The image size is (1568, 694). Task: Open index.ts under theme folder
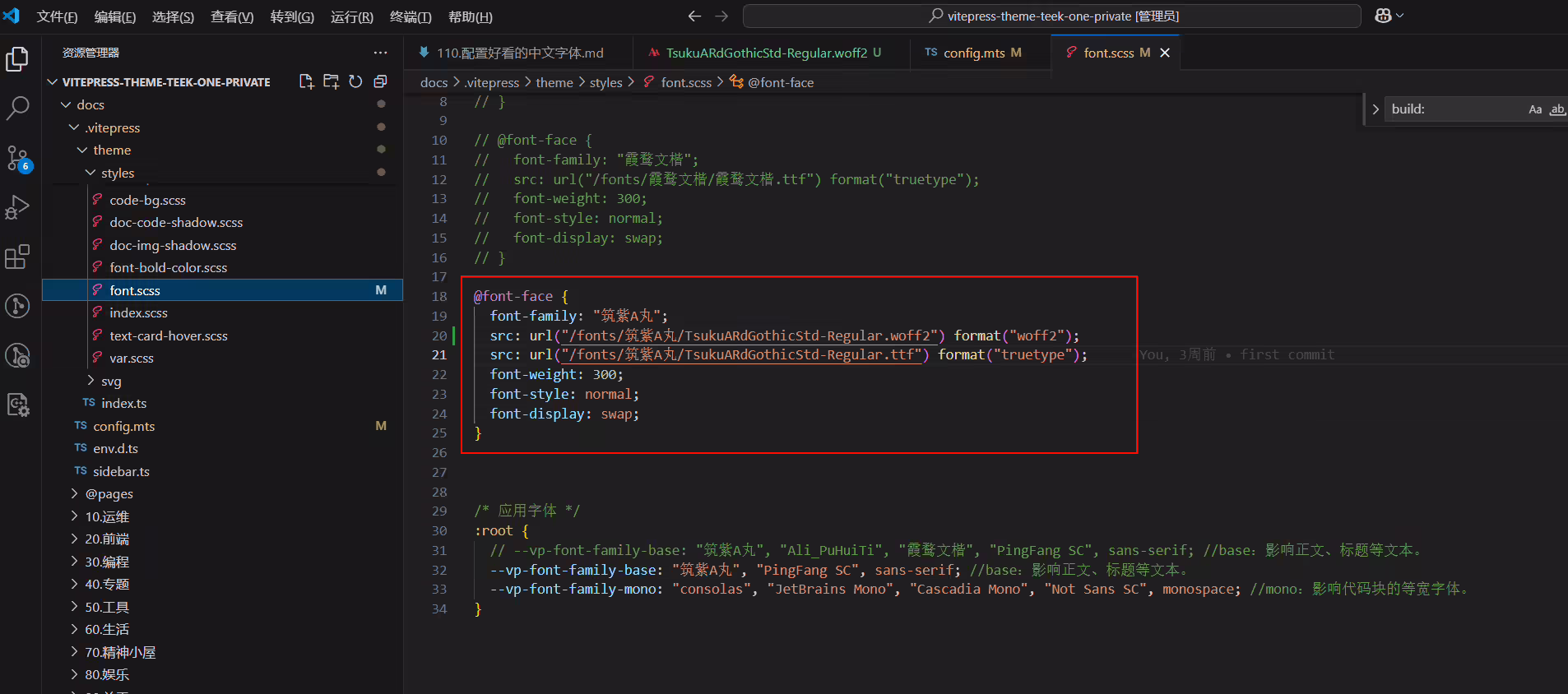pyautogui.click(x=123, y=403)
